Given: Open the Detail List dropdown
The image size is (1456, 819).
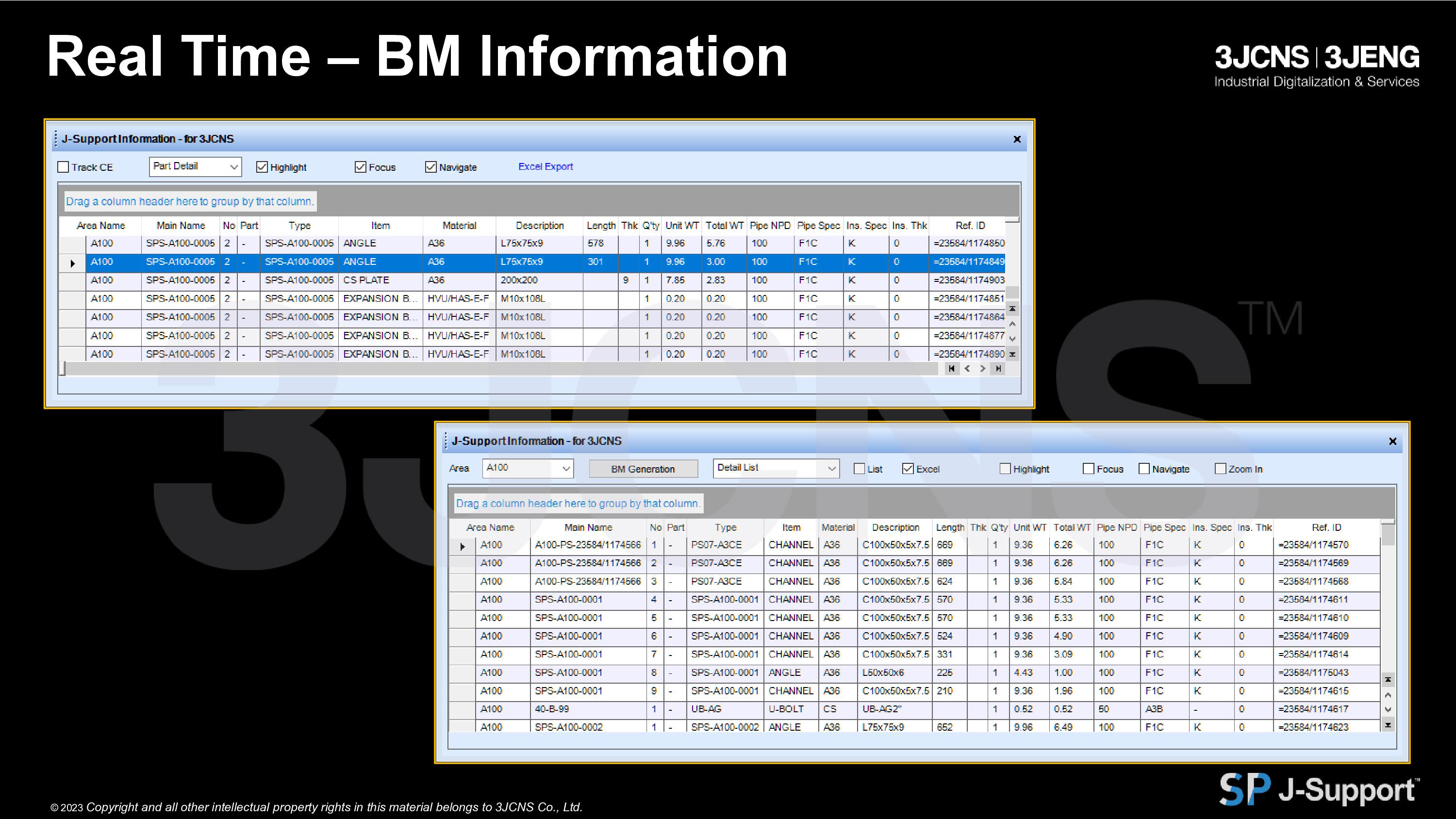Looking at the screenshot, I should [776, 468].
